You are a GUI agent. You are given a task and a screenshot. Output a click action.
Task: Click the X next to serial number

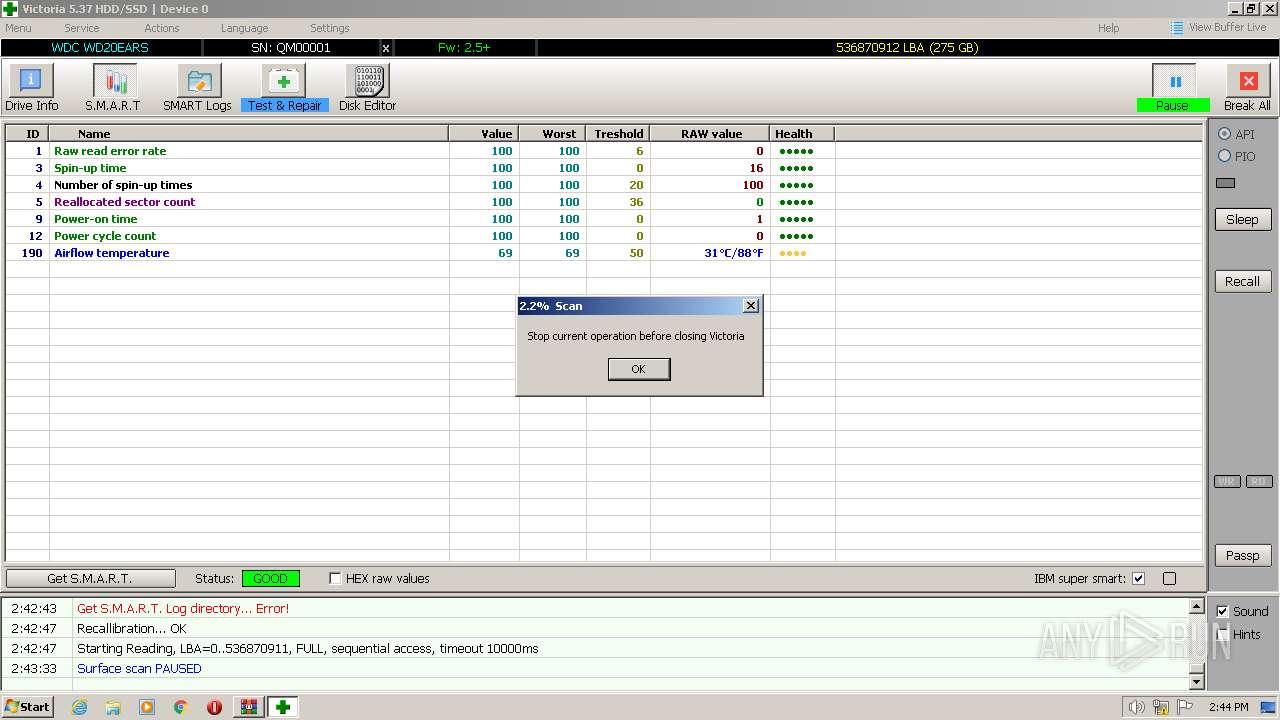click(386, 48)
